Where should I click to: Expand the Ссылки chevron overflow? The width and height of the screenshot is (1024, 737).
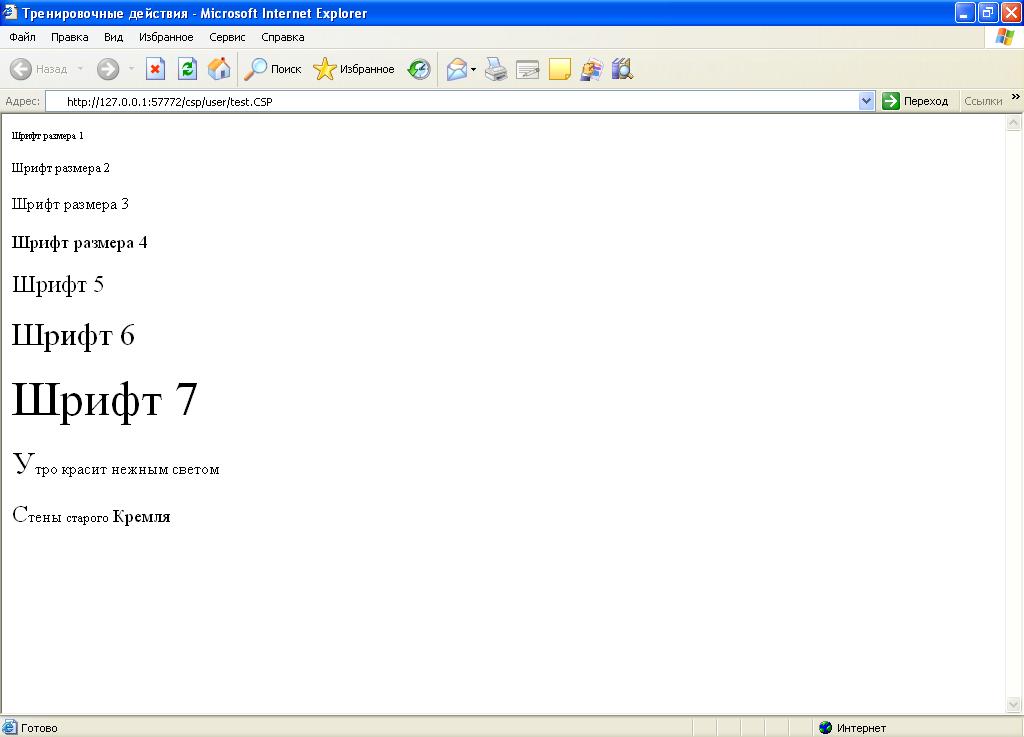(1016, 97)
